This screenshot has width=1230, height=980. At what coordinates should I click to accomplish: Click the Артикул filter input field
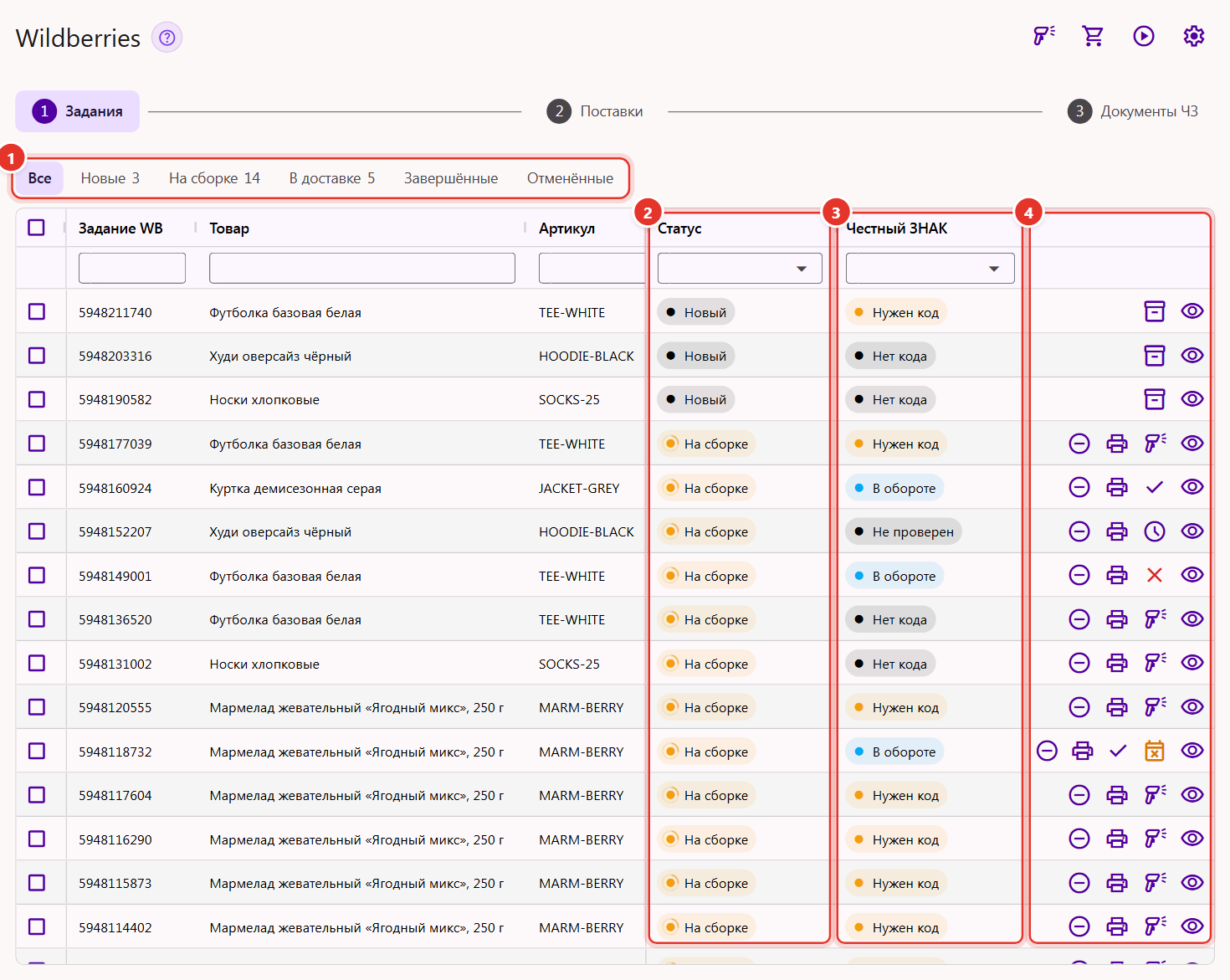(592, 269)
